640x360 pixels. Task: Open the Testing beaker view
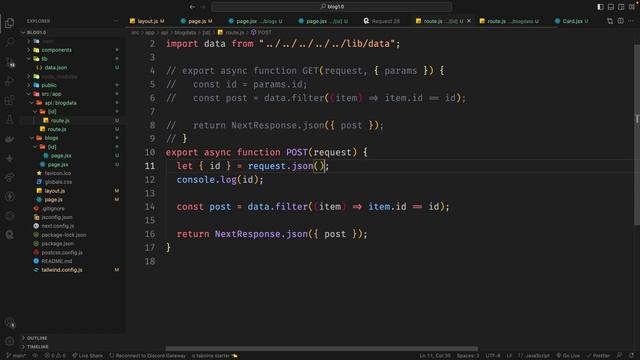click(x=9, y=120)
